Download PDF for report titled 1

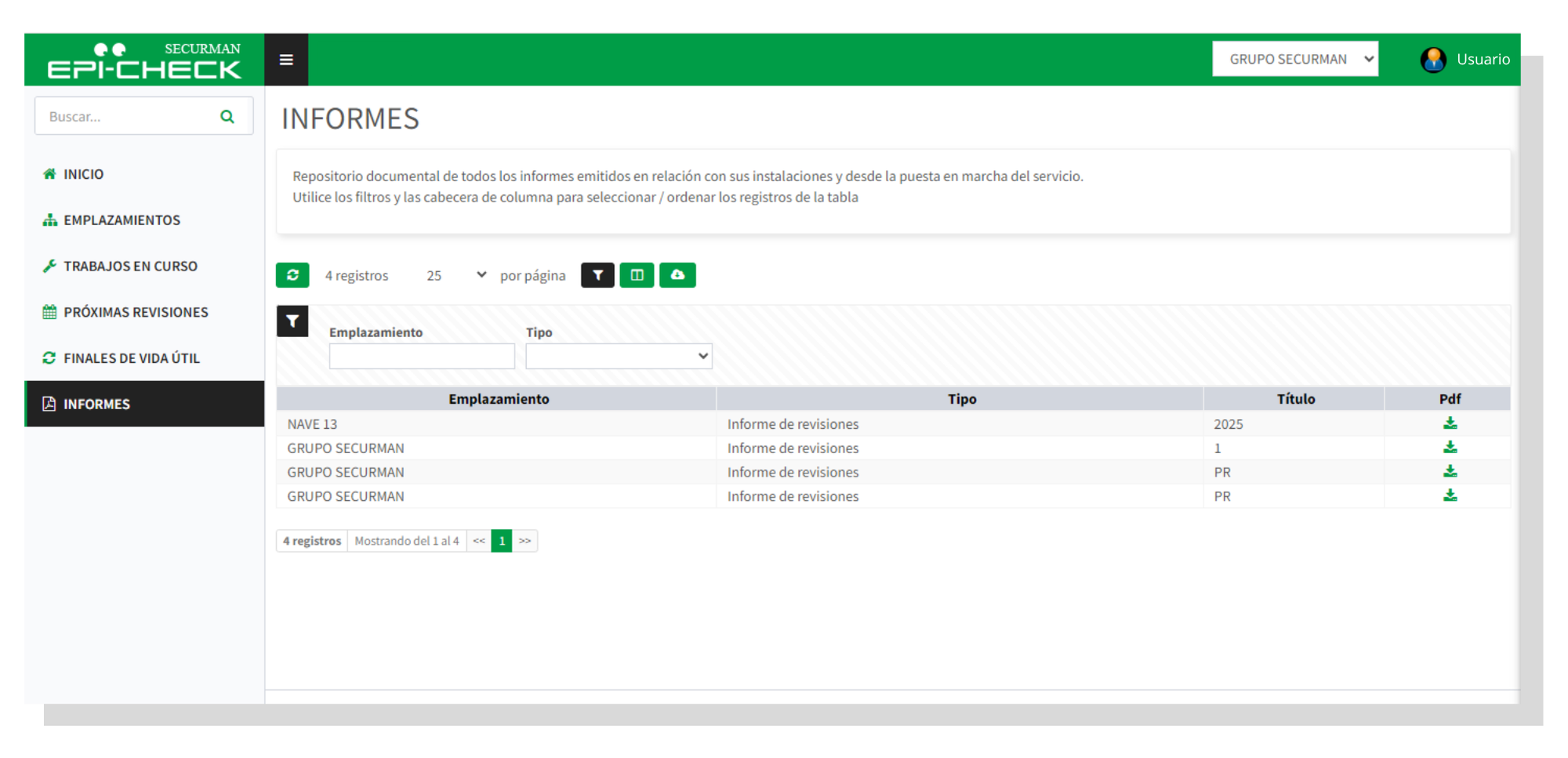[1450, 448]
